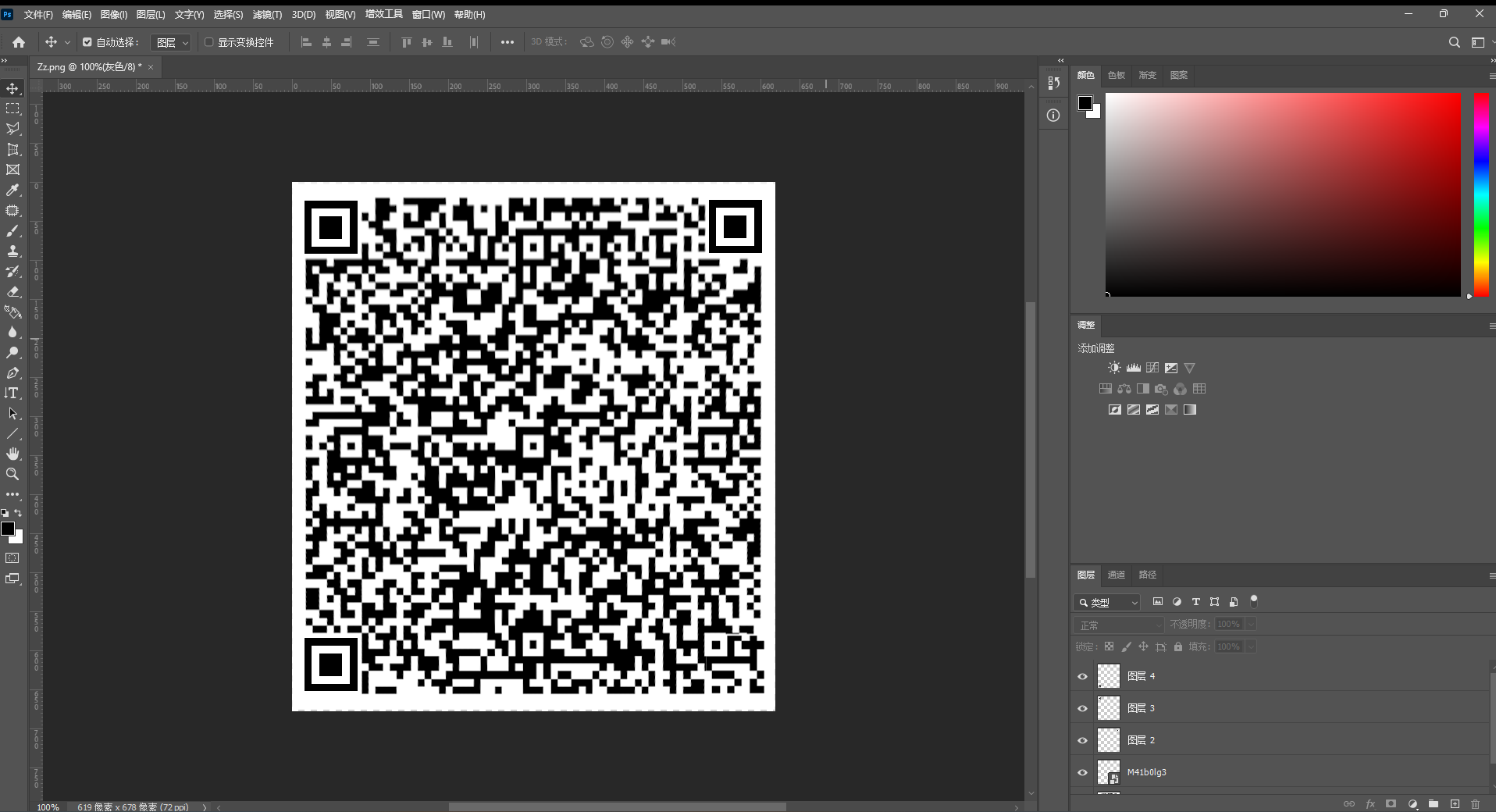Click the foreground color swatch in Color panel
This screenshot has width=1496, height=812.
coord(1085,103)
